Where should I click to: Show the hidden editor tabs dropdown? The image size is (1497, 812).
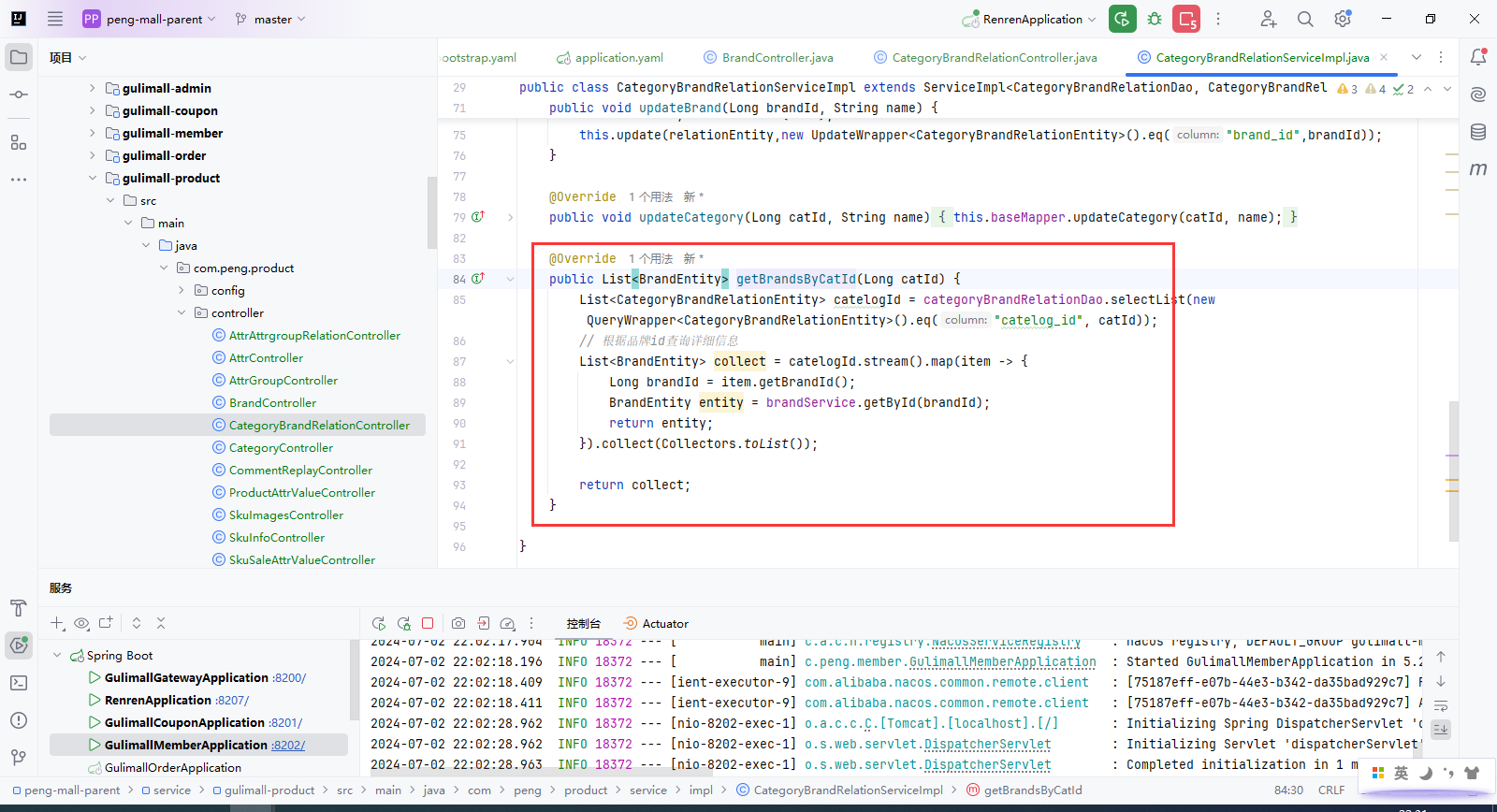1417,57
